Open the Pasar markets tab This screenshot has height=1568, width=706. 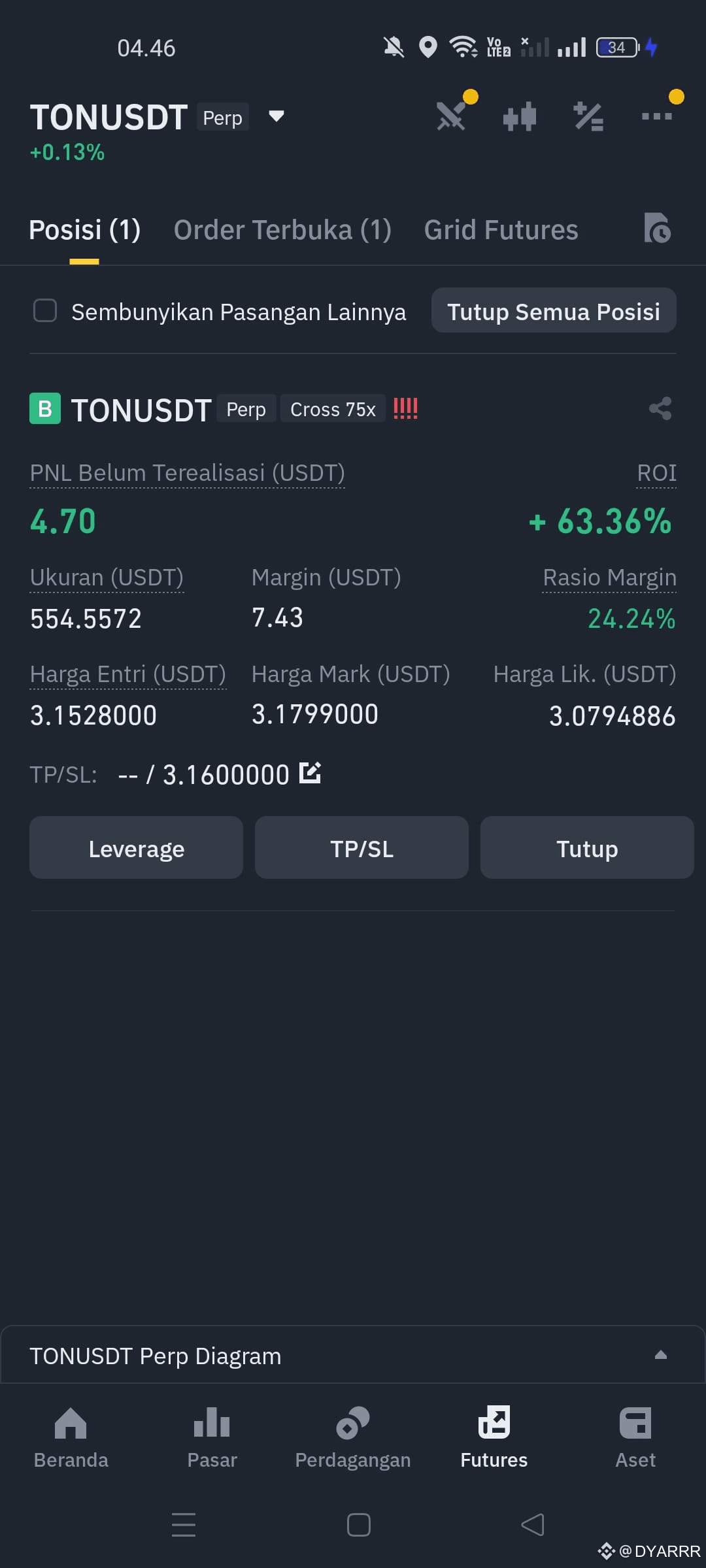[212, 1437]
